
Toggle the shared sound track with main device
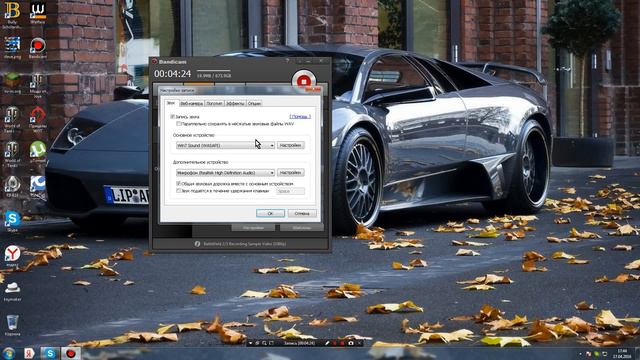[x=178, y=184]
